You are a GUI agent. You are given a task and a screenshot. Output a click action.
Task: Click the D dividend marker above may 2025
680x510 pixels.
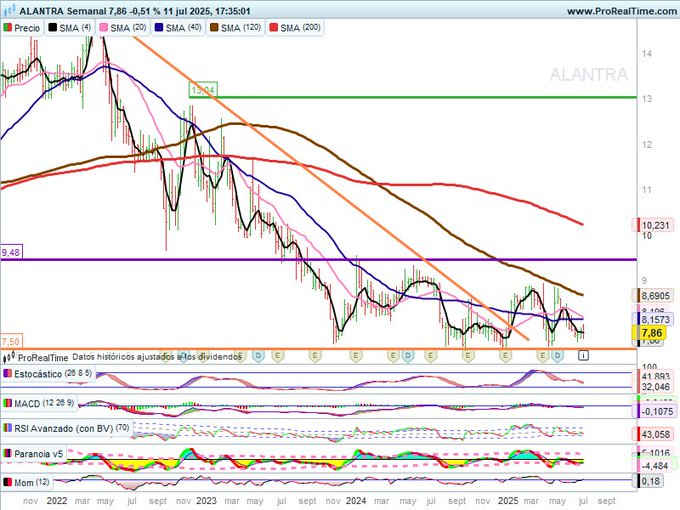pyautogui.click(x=558, y=356)
